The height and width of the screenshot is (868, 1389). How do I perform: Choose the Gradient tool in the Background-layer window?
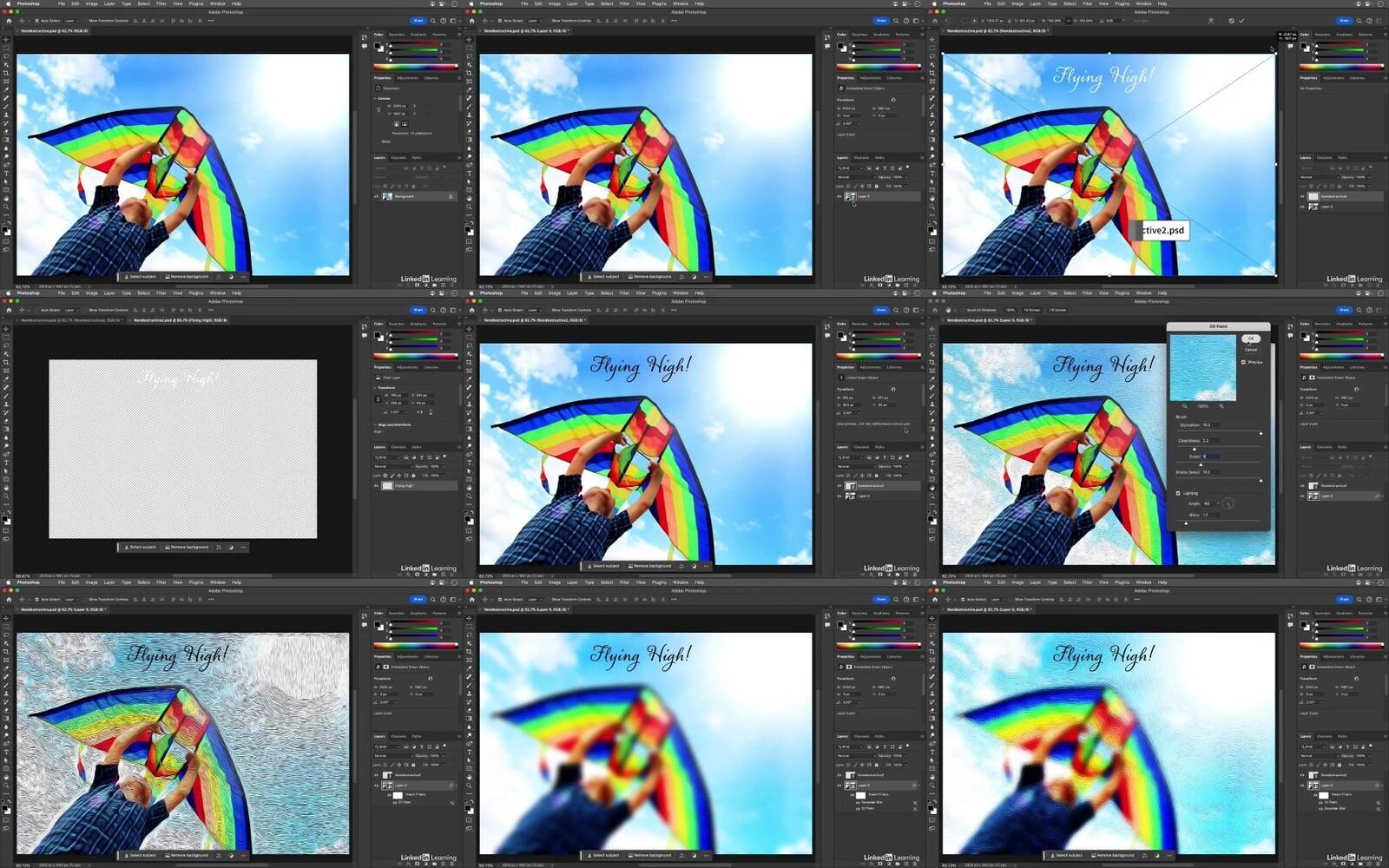(6, 139)
